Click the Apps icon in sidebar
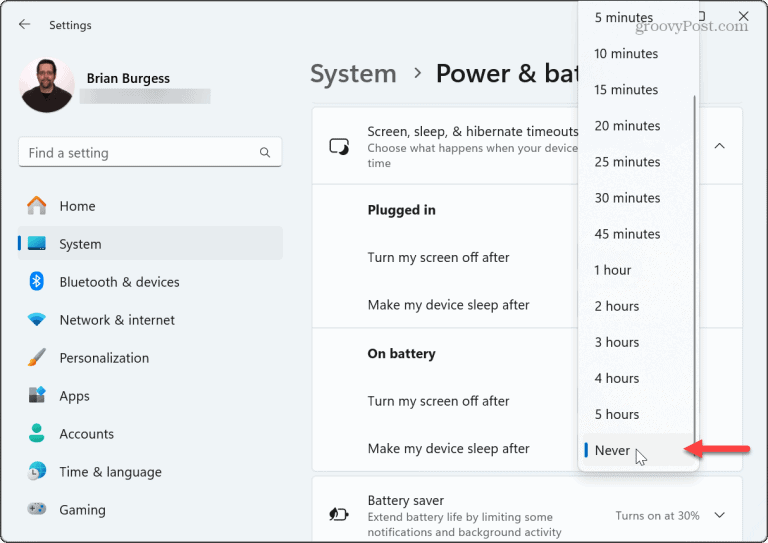Viewport: 768px width, 543px height. [x=37, y=395]
